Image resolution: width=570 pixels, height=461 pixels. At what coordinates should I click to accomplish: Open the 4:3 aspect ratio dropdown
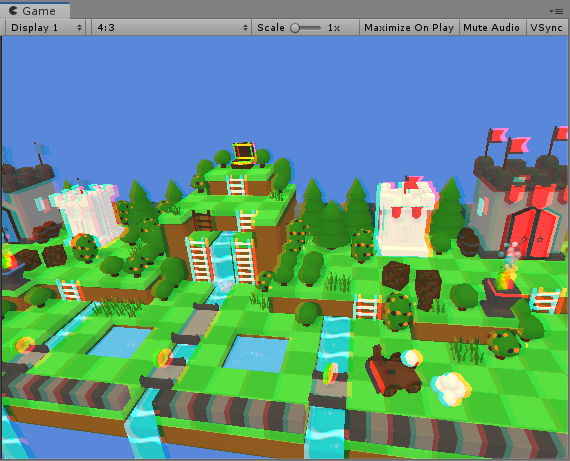tap(171, 28)
